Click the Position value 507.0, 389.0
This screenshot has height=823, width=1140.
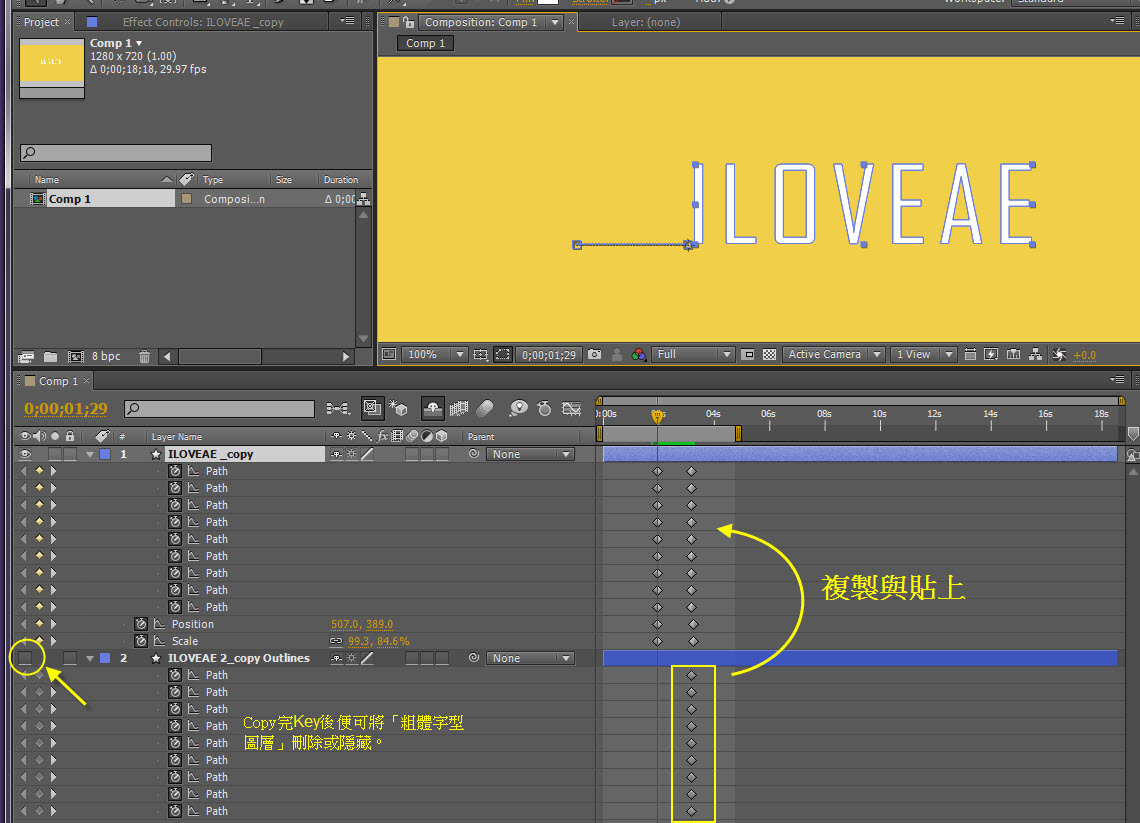(x=361, y=625)
